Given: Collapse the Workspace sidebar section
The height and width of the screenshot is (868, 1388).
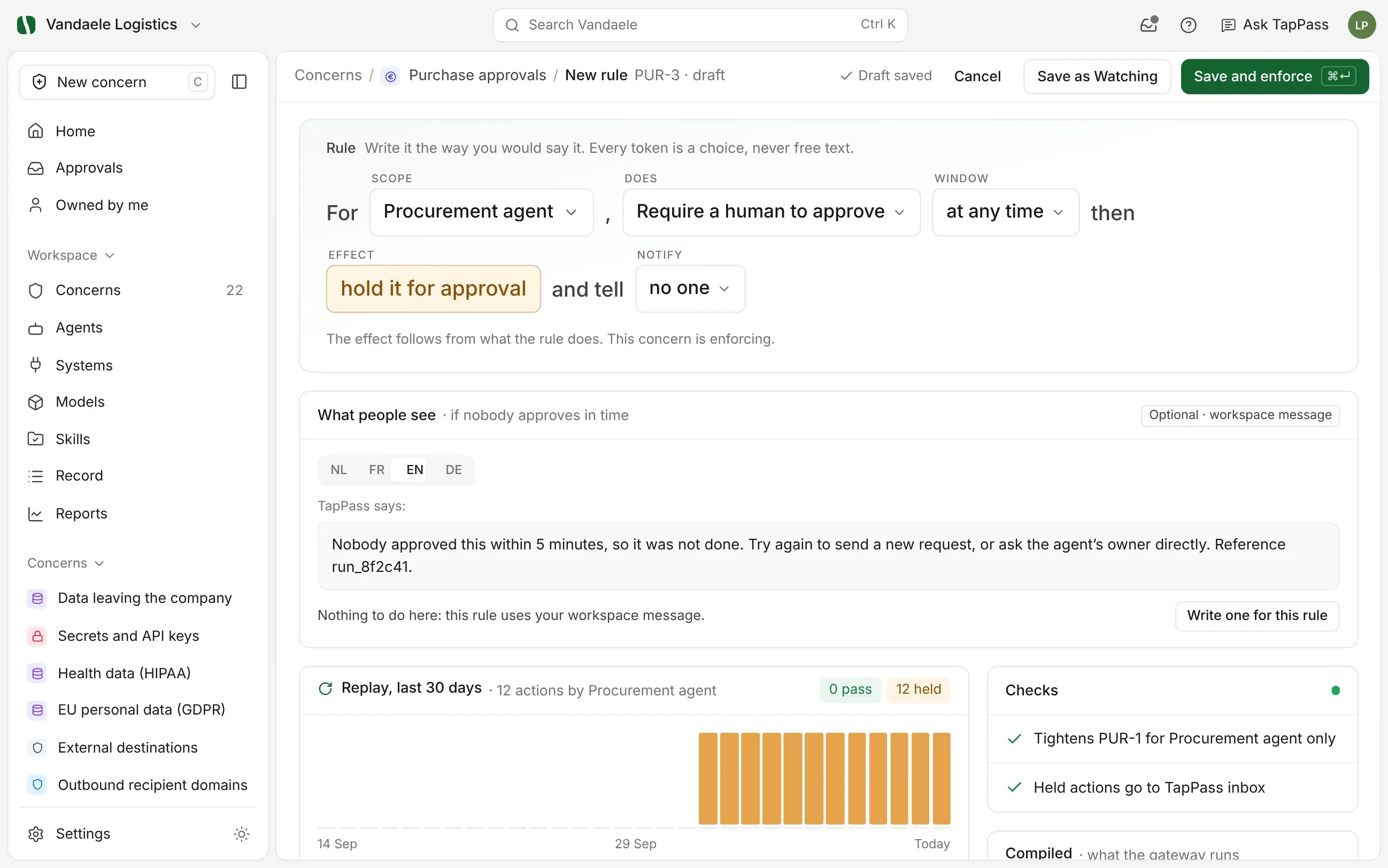Looking at the screenshot, I should pos(71,255).
